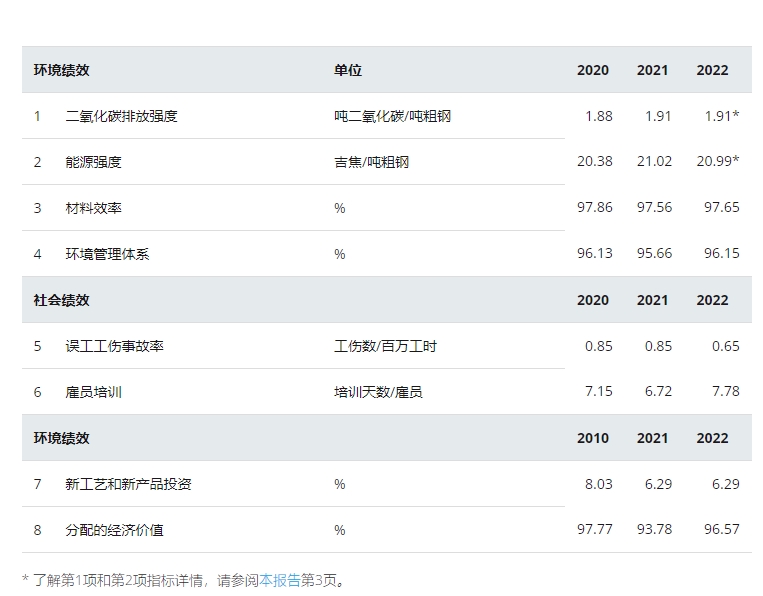Click the 吉焦/吨粗钢 unit cell
The height and width of the screenshot is (596, 763).
371,162
